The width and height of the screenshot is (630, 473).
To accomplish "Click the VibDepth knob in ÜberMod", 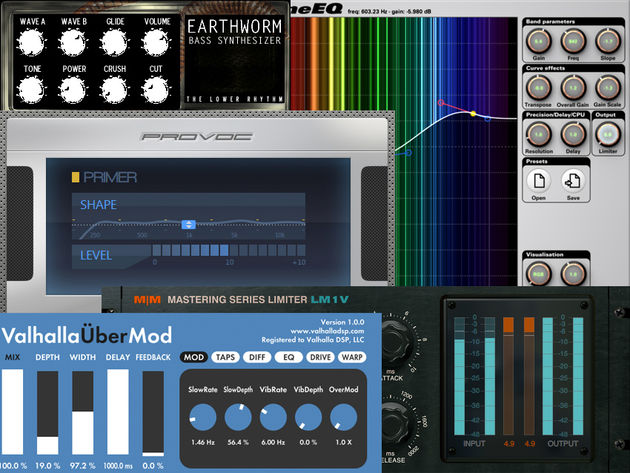I will (x=308, y=418).
